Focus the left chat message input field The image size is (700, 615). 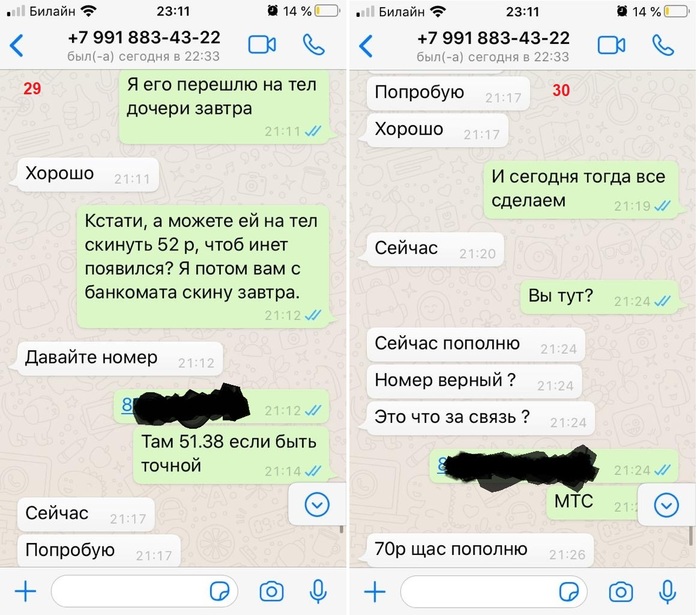[x=144, y=591]
